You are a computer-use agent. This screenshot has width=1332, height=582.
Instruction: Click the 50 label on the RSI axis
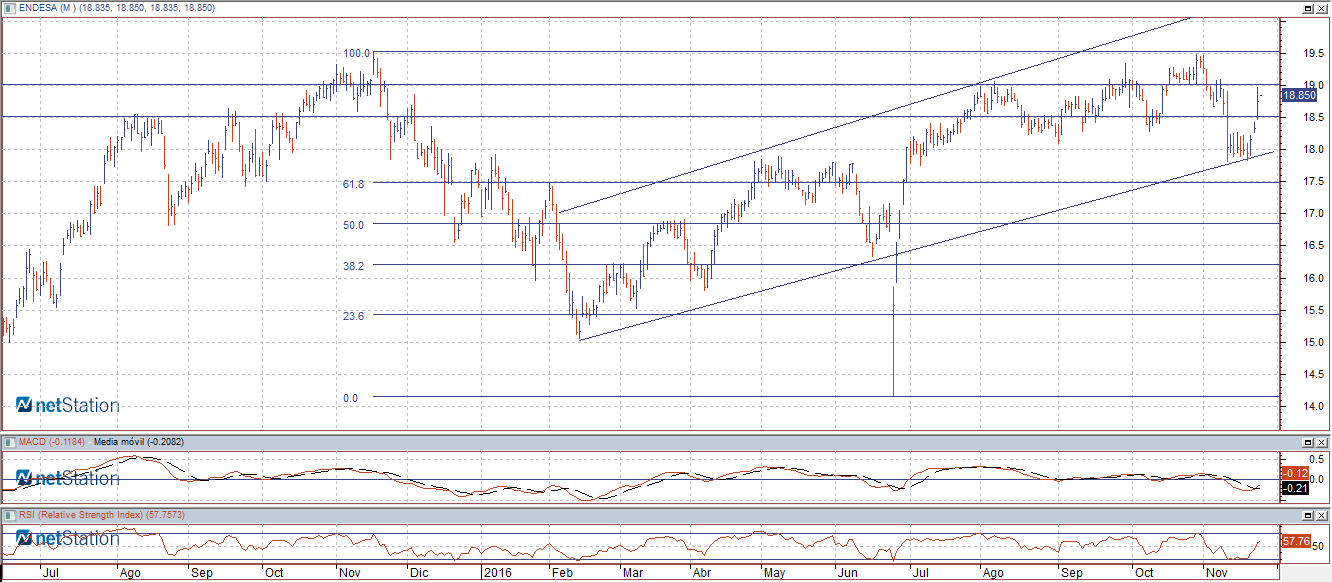(1320, 547)
